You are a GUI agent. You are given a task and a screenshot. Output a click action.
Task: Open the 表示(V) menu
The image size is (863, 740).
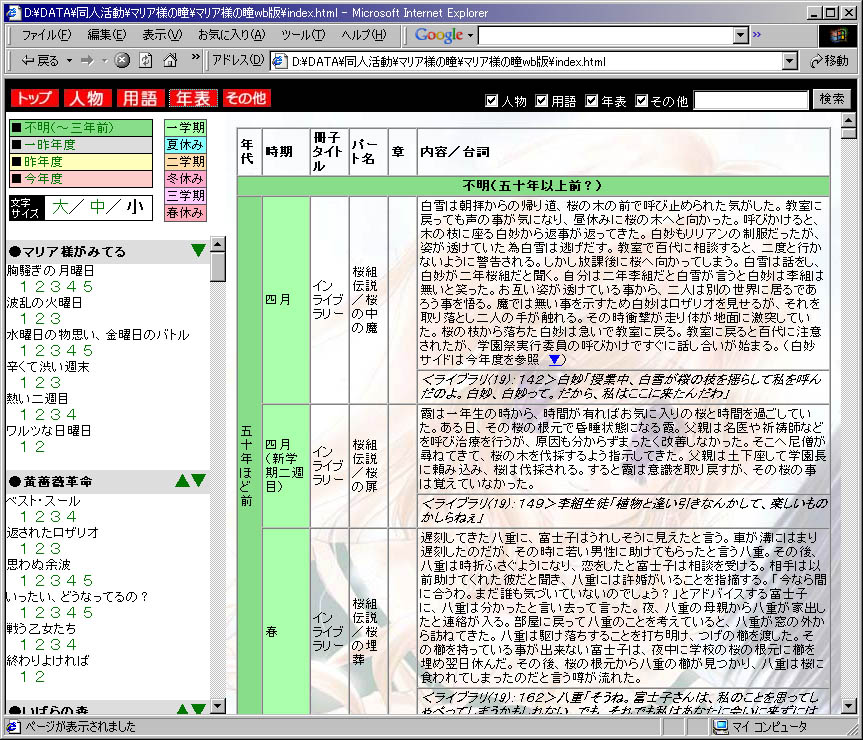pos(162,35)
